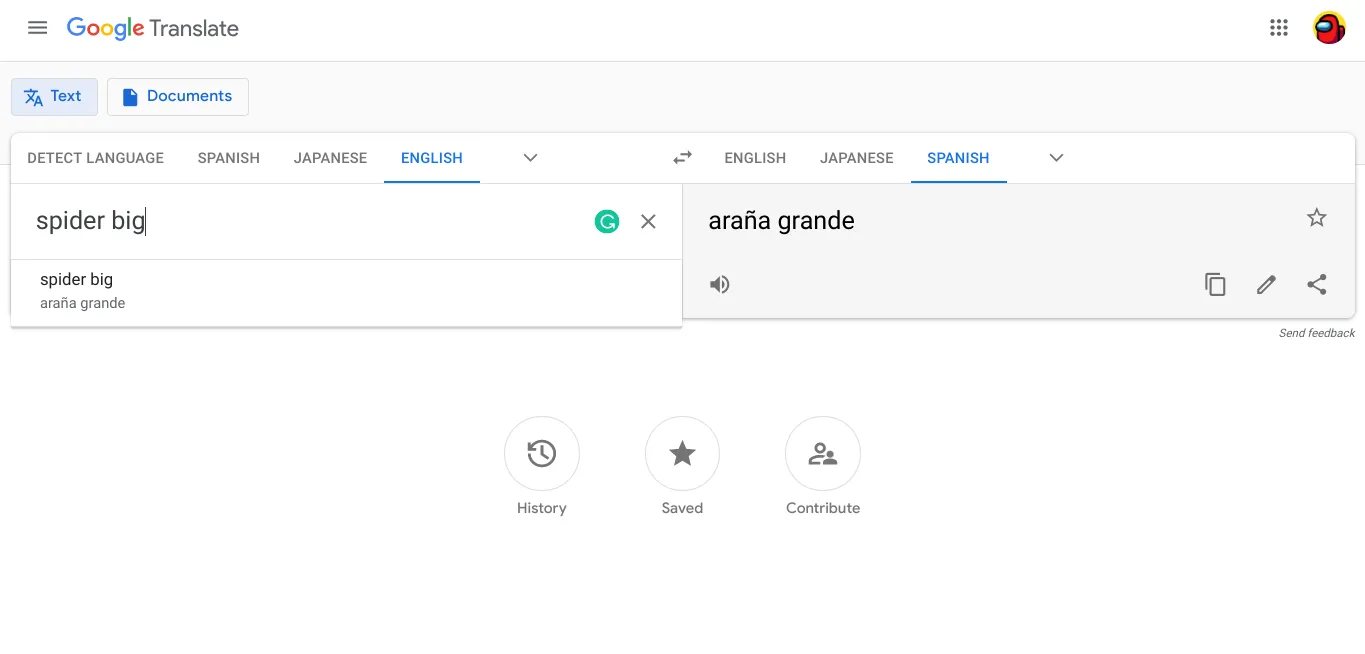Click the Google account avatar
Screen dimensions: 1365x654
[1329, 28]
